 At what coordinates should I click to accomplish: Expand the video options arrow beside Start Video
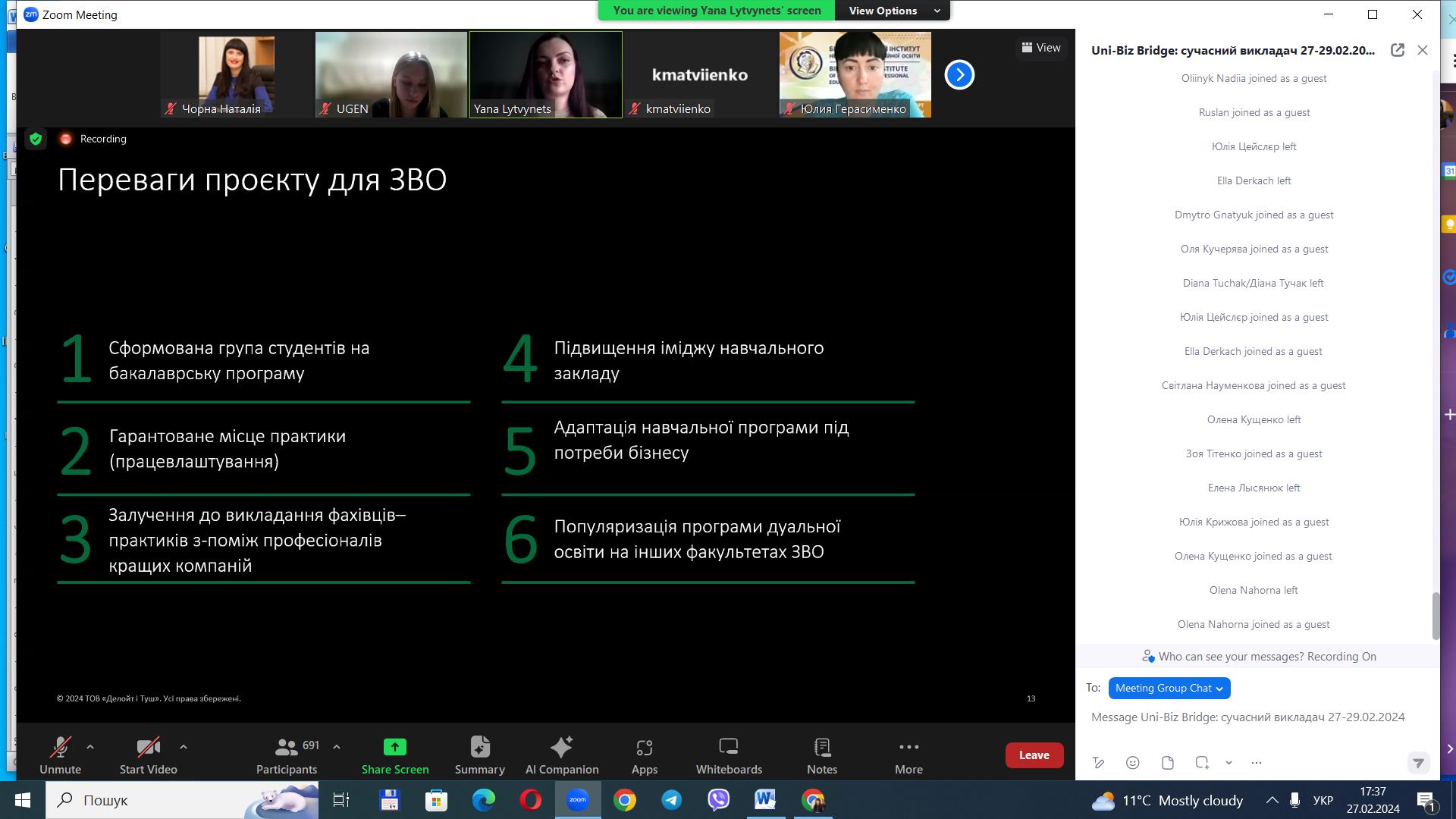coord(184,747)
